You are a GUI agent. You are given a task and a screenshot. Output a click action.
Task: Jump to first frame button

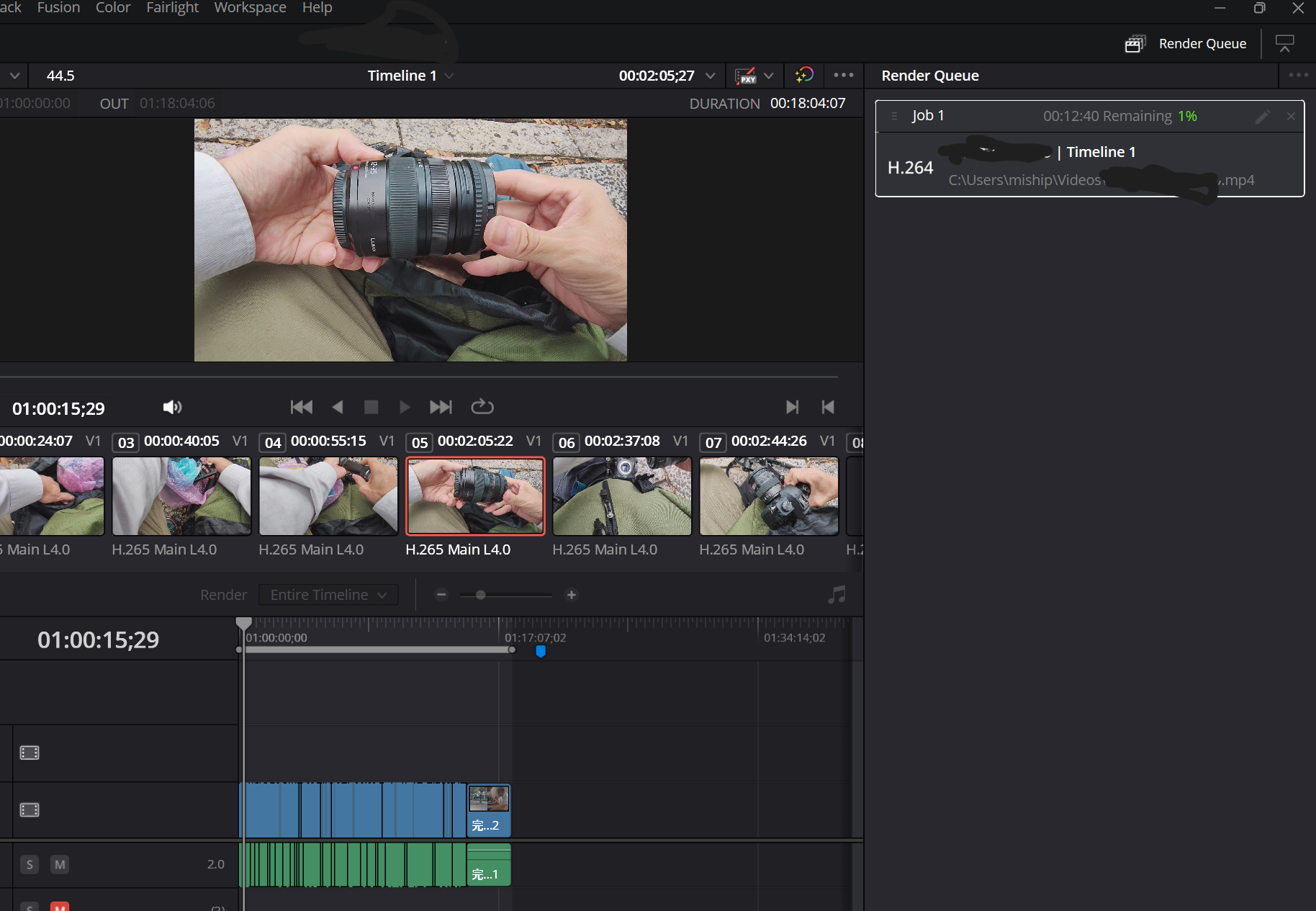(x=301, y=407)
